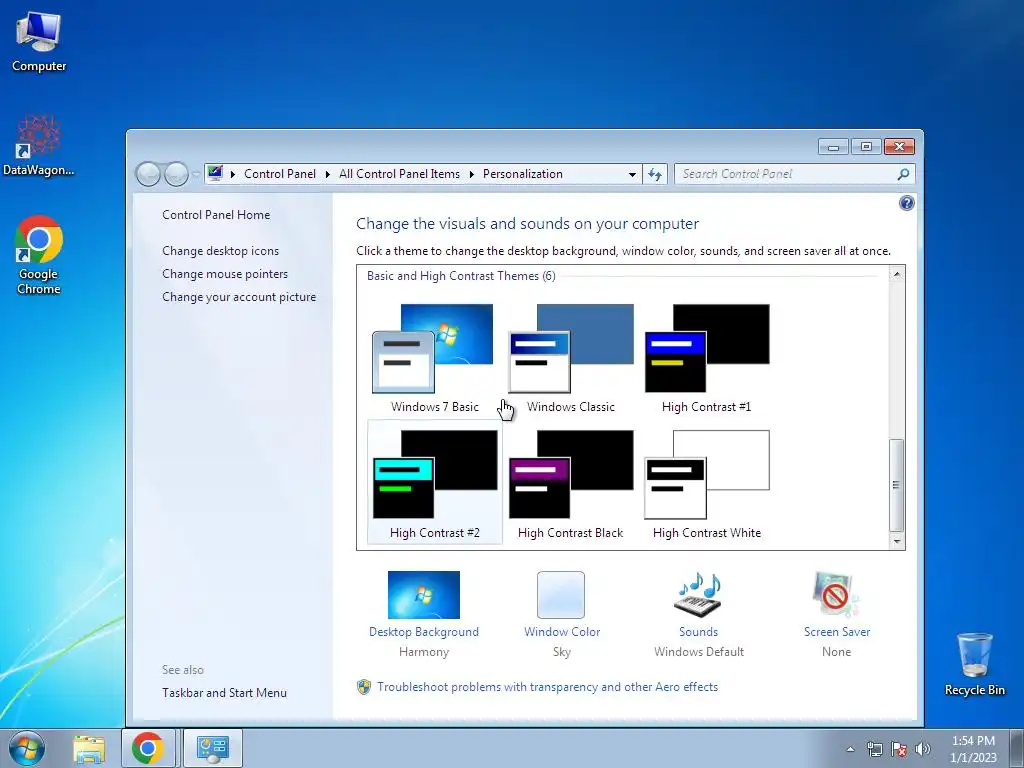1024x768 pixels.
Task: Select the Windows Classic theme
Action: click(571, 357)
